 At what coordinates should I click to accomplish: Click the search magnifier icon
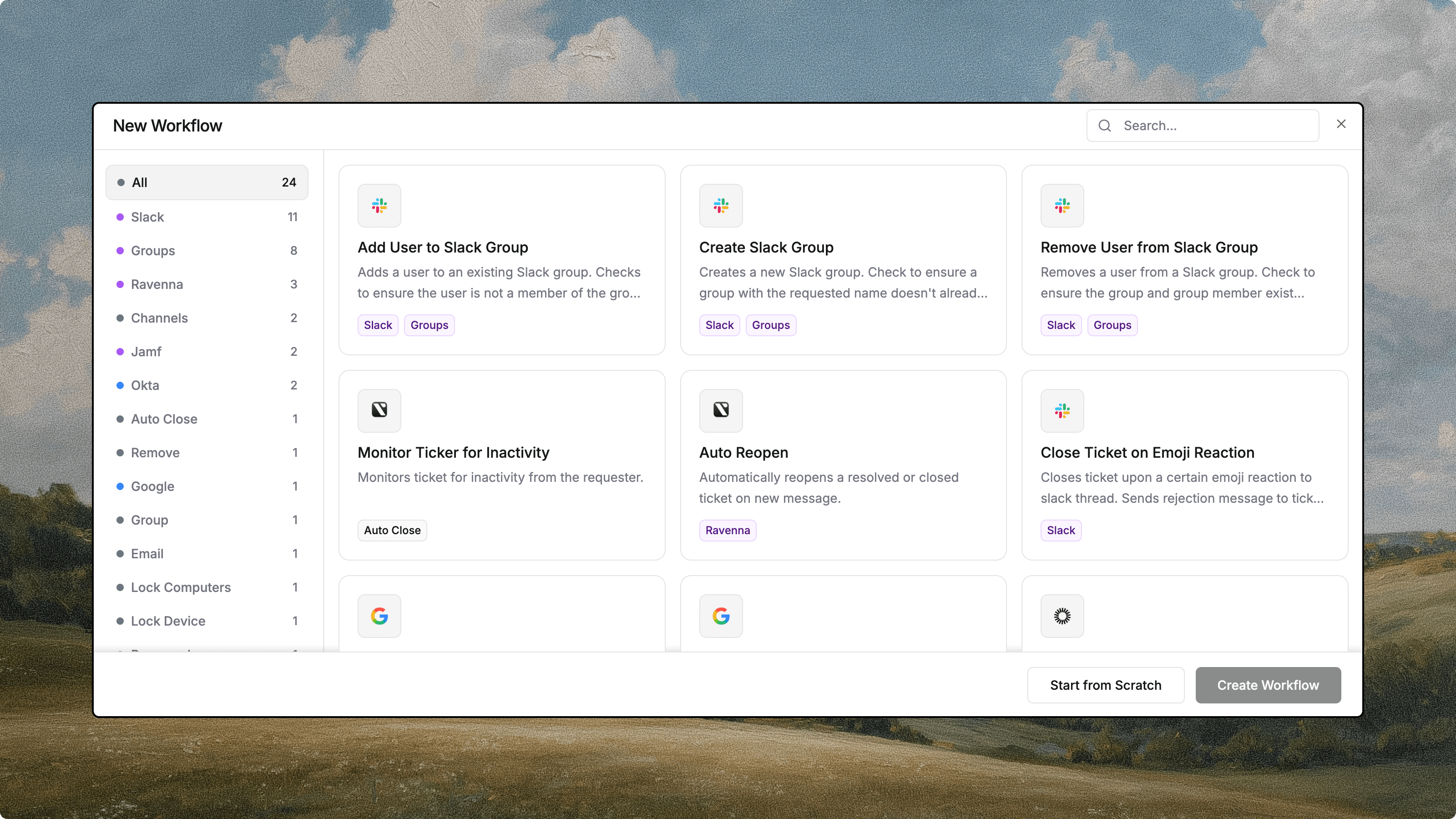pyautogui.click(x=1104, y=126)
